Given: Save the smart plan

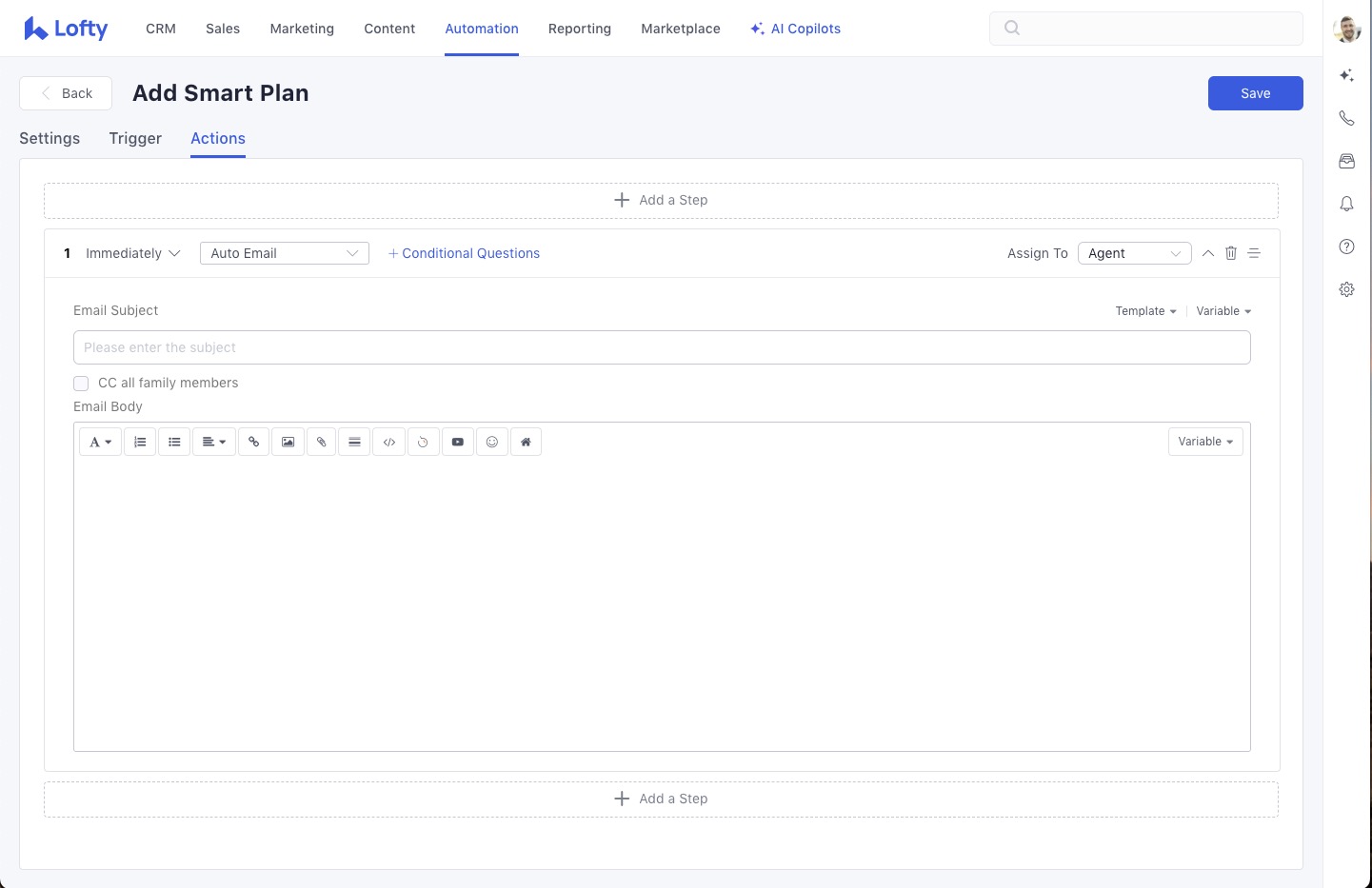Looking at the screenshot, I should tap(1255, 93).
